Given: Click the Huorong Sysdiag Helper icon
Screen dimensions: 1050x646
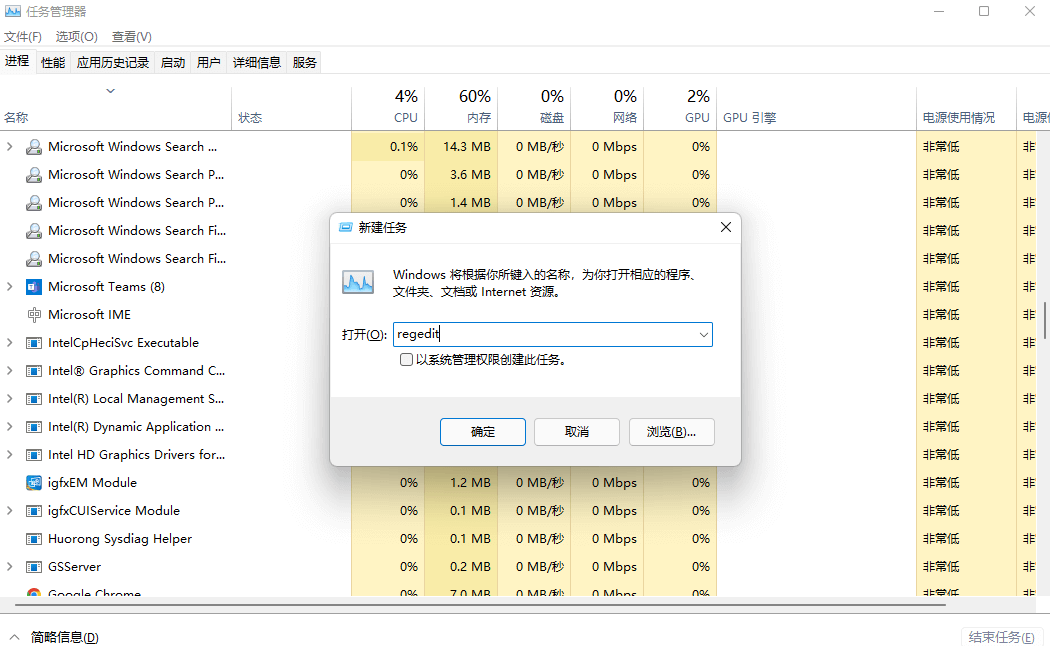Looking at the screenshot, I should 33,538.
